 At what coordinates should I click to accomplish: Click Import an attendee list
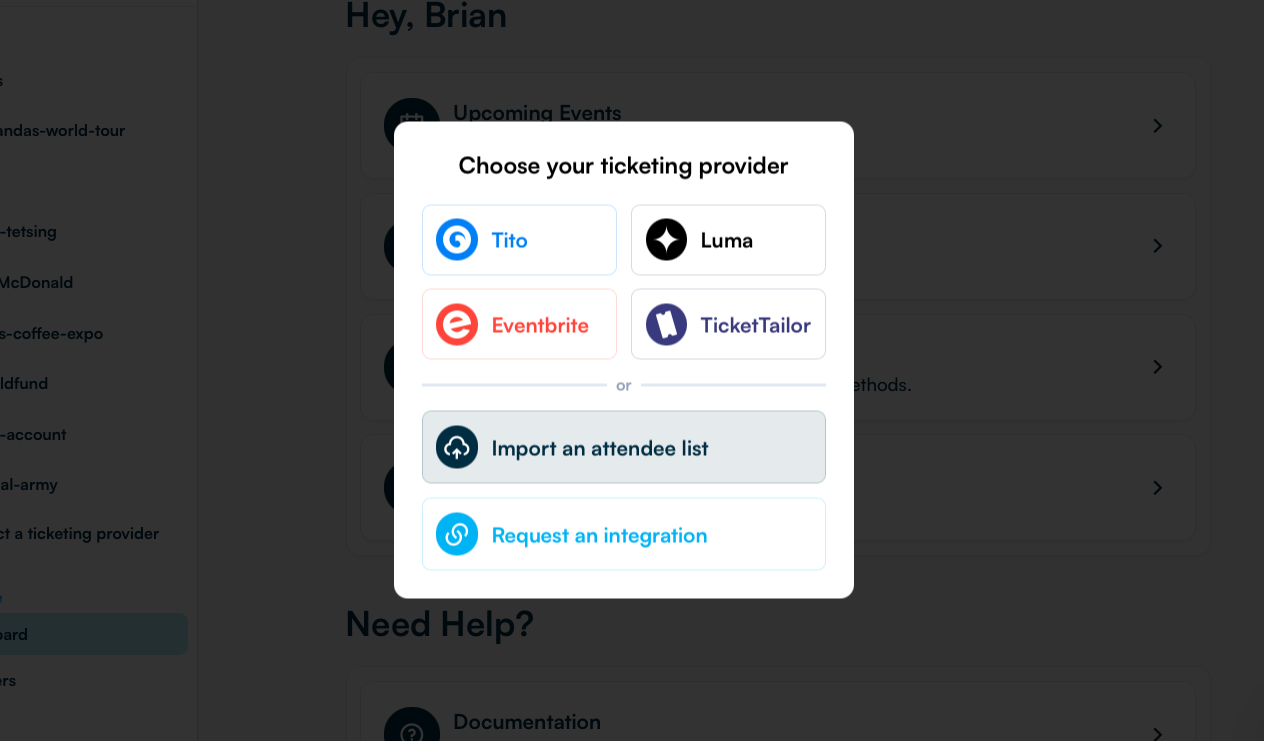tap(623, 447)
